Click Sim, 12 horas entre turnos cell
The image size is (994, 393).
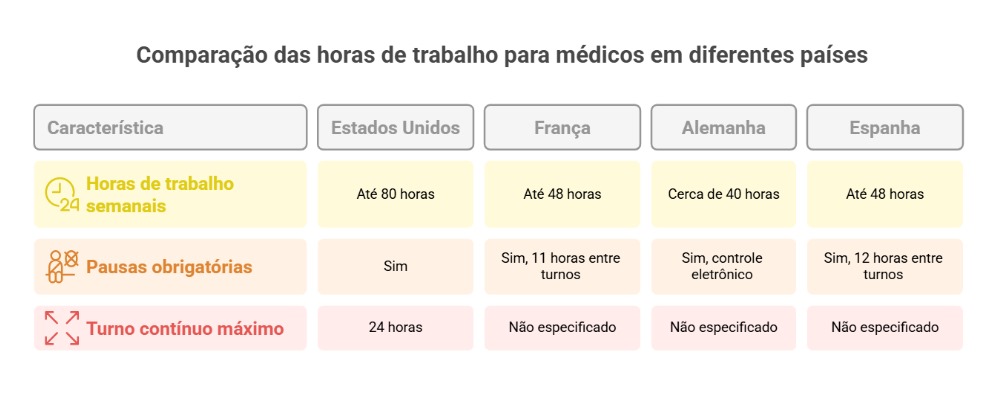tap(884, 266)
